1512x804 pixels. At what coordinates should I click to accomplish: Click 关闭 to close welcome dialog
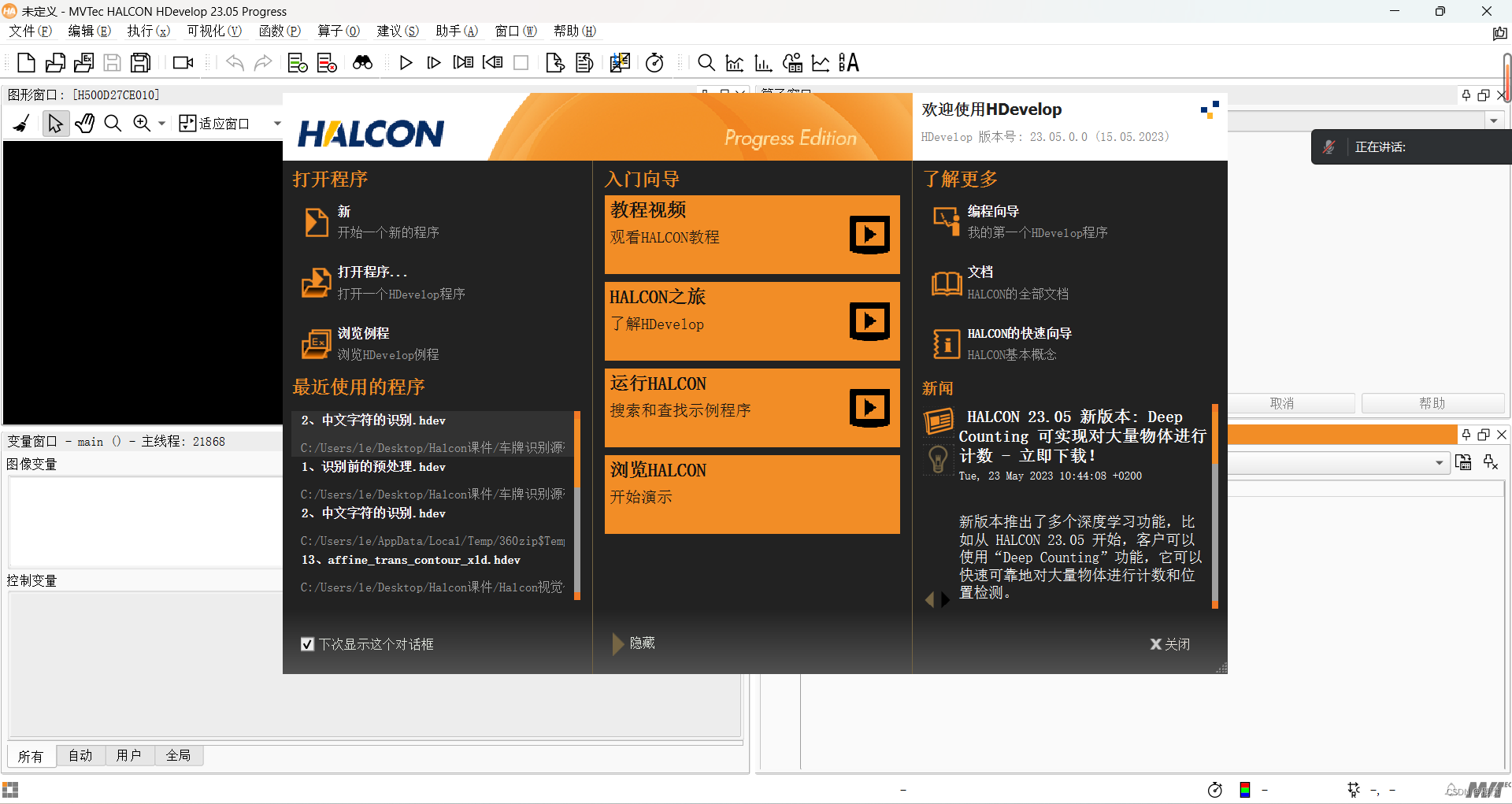point(1170,644)
